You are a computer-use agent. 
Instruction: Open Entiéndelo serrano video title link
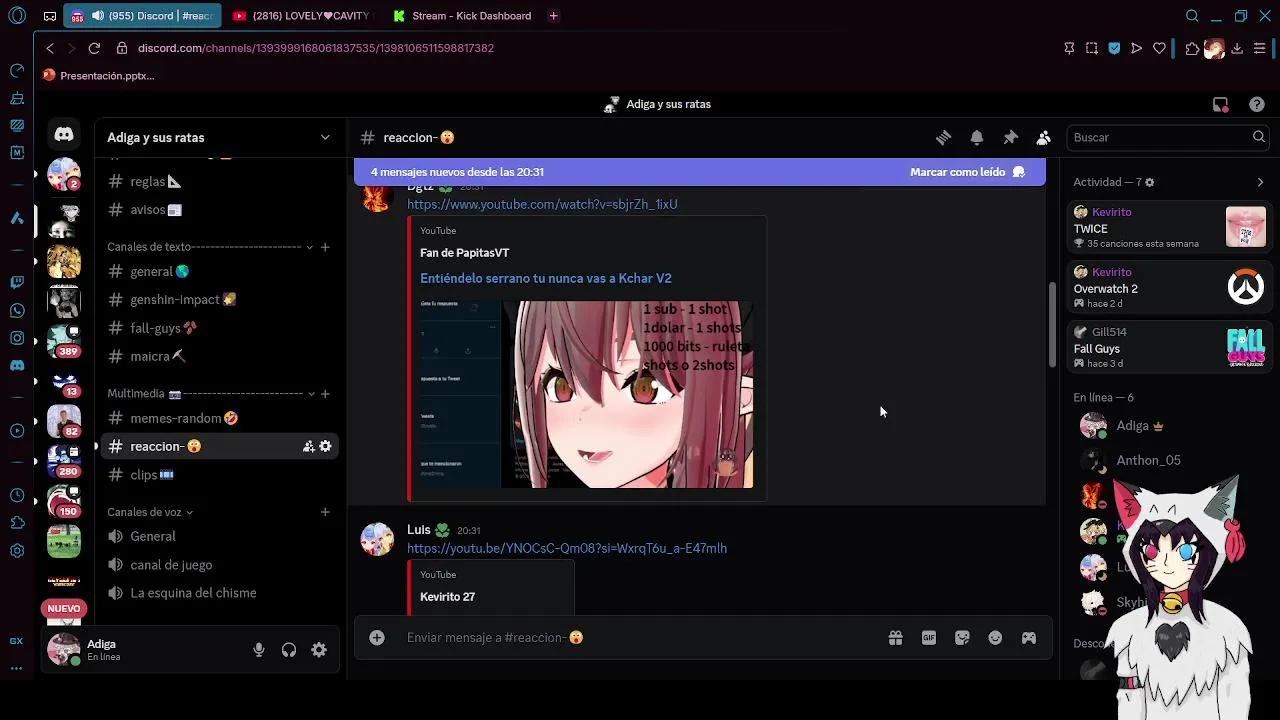(x=546, y=278)
